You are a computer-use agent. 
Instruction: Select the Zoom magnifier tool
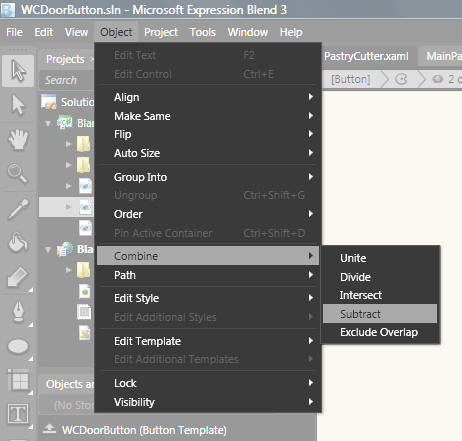[18, 173]
